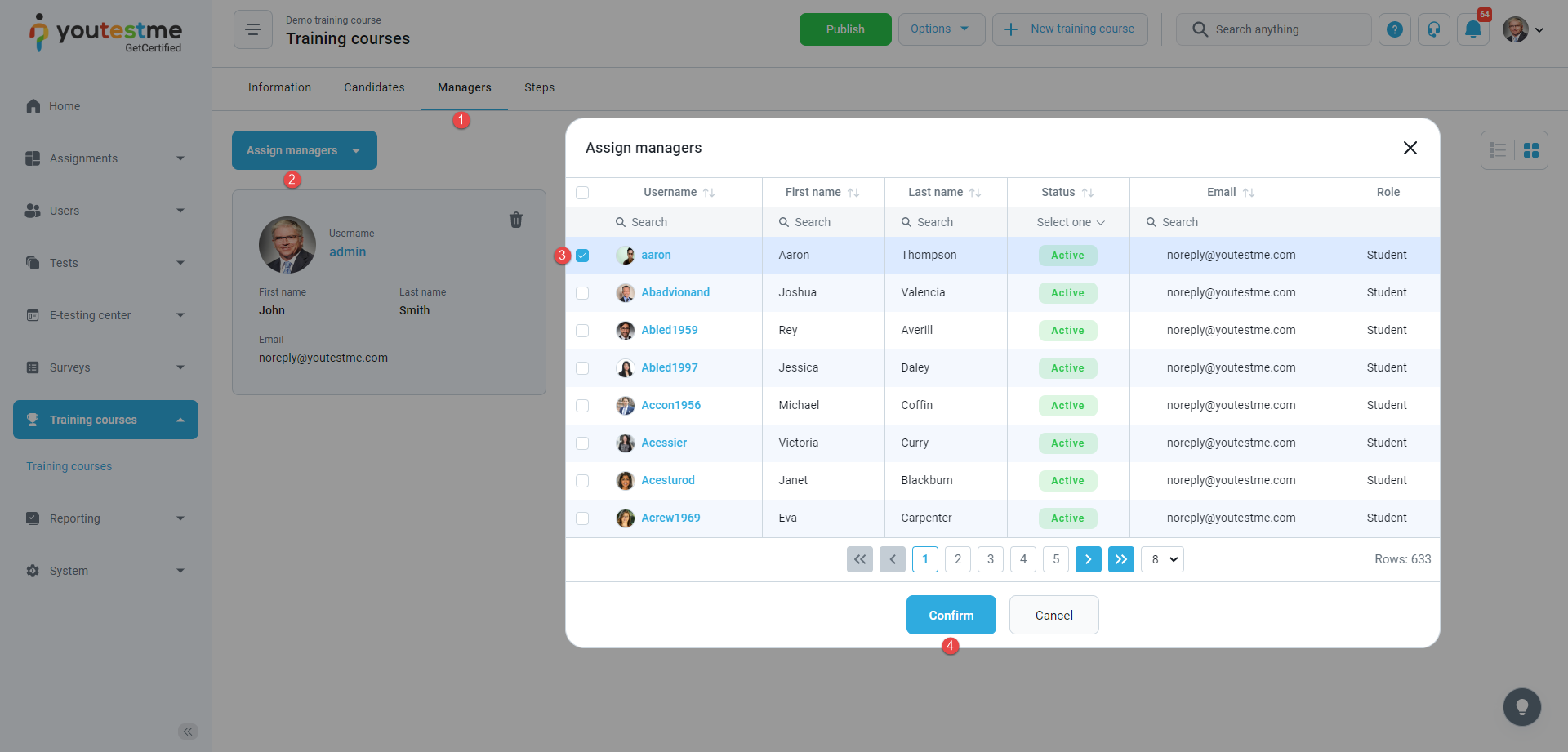Click the plus icon for new training course

tap(1011, 29)
